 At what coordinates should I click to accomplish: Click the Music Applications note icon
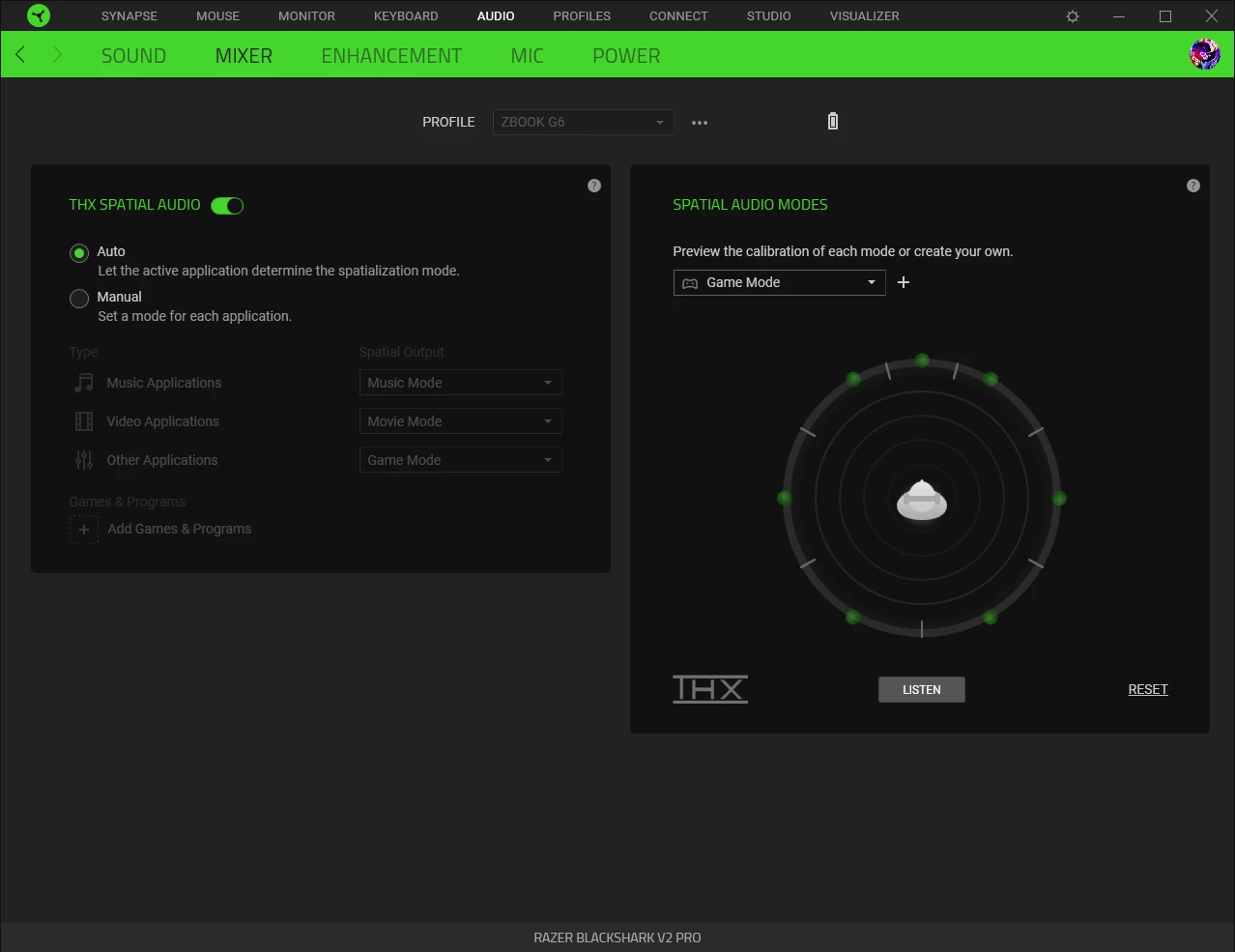[84, 383]
